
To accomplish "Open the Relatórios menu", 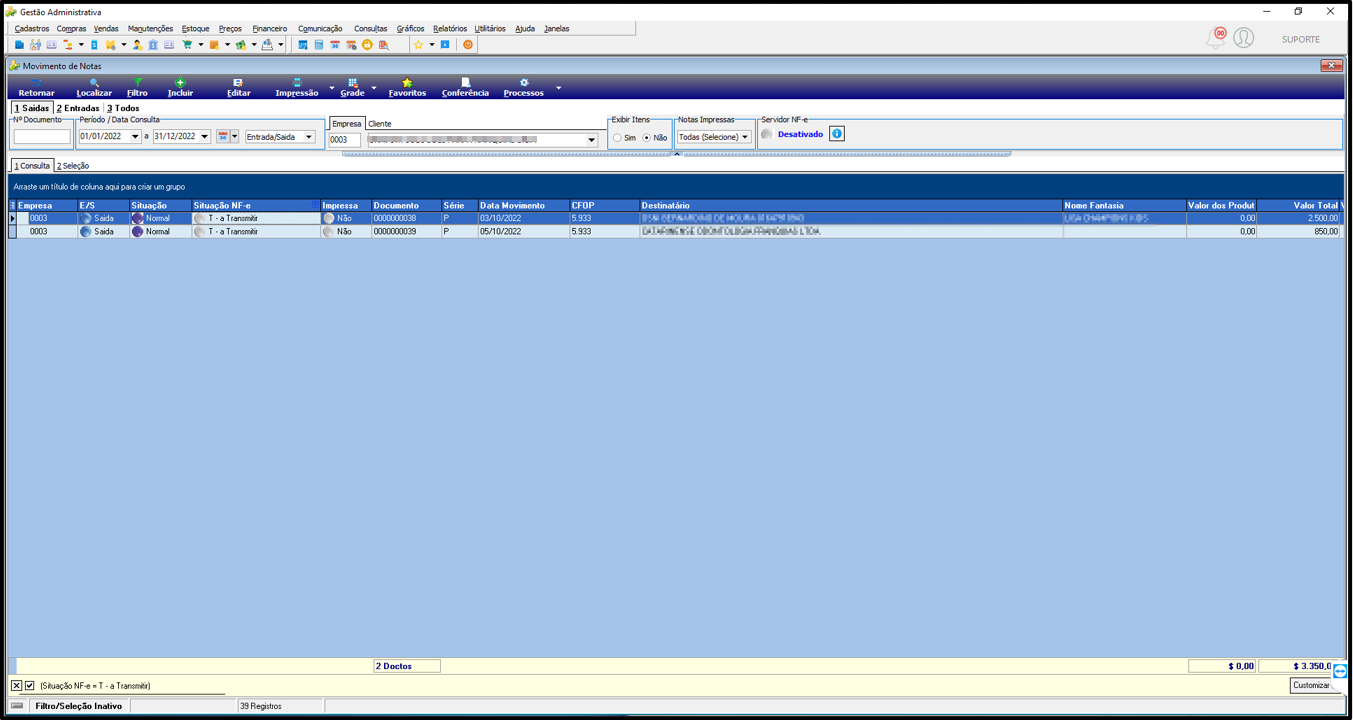I will click(x=450, y=29).
